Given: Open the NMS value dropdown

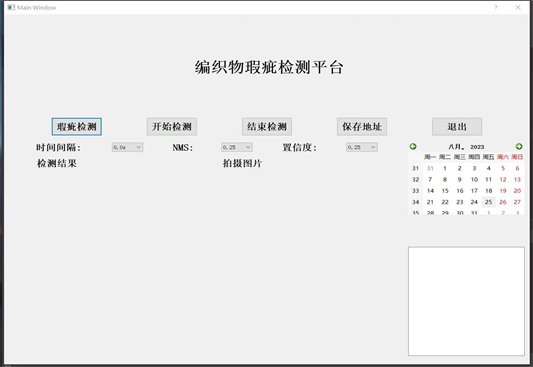Looking at the screenshot, I should point(237,147).
